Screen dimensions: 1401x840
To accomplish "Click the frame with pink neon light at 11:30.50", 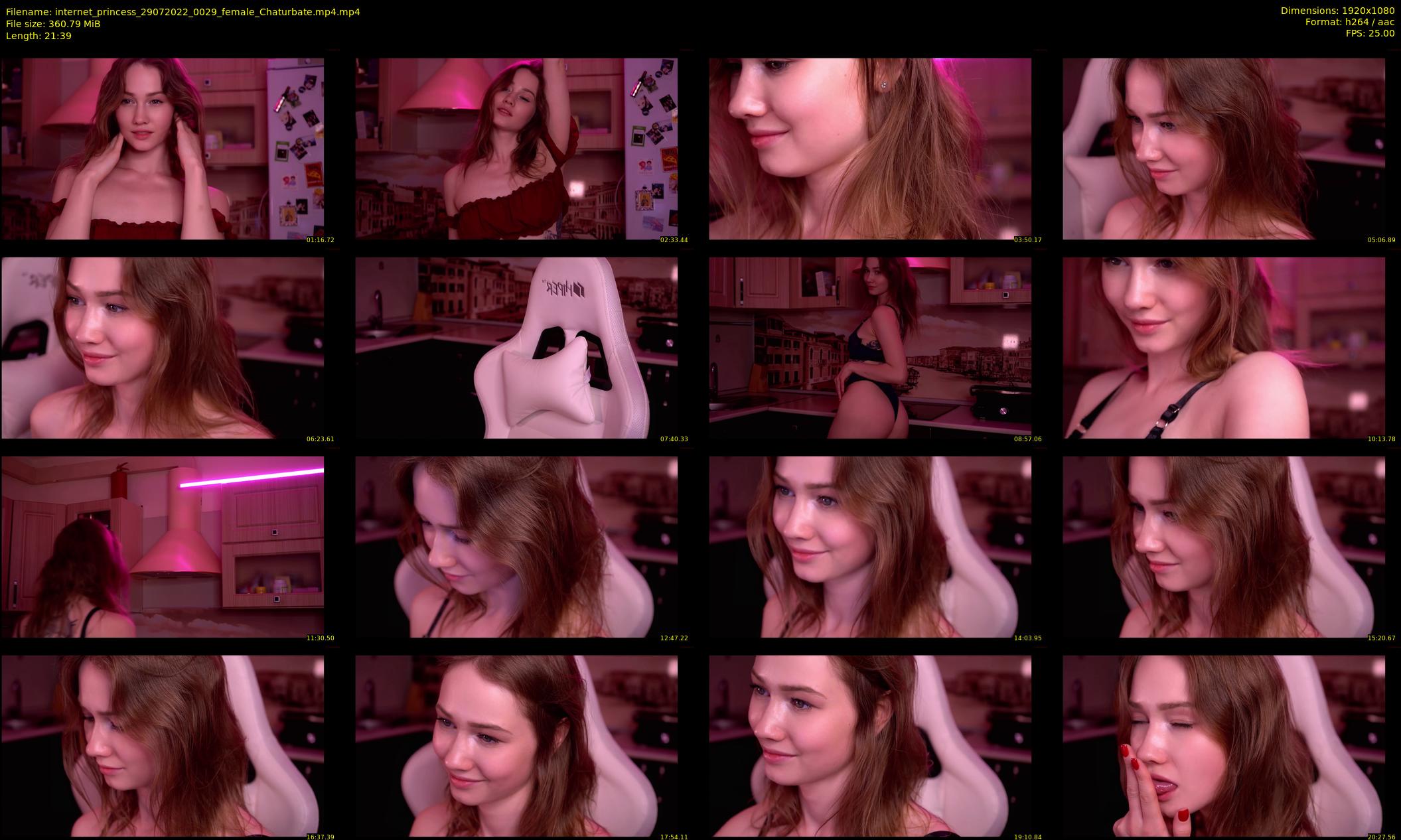I will coord(163,547).
